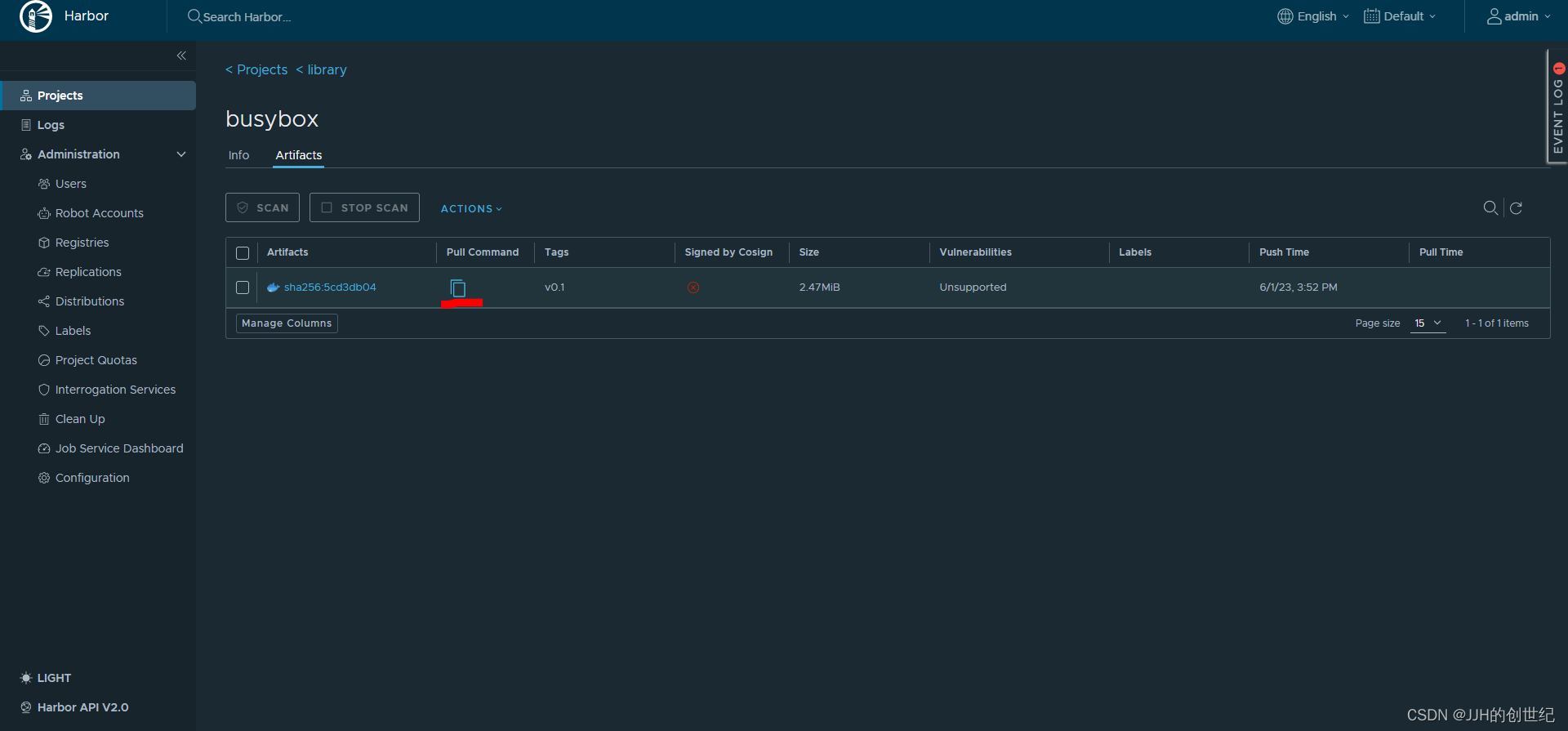Click the Unsupported vulnerabilities cell

[973, 287]
